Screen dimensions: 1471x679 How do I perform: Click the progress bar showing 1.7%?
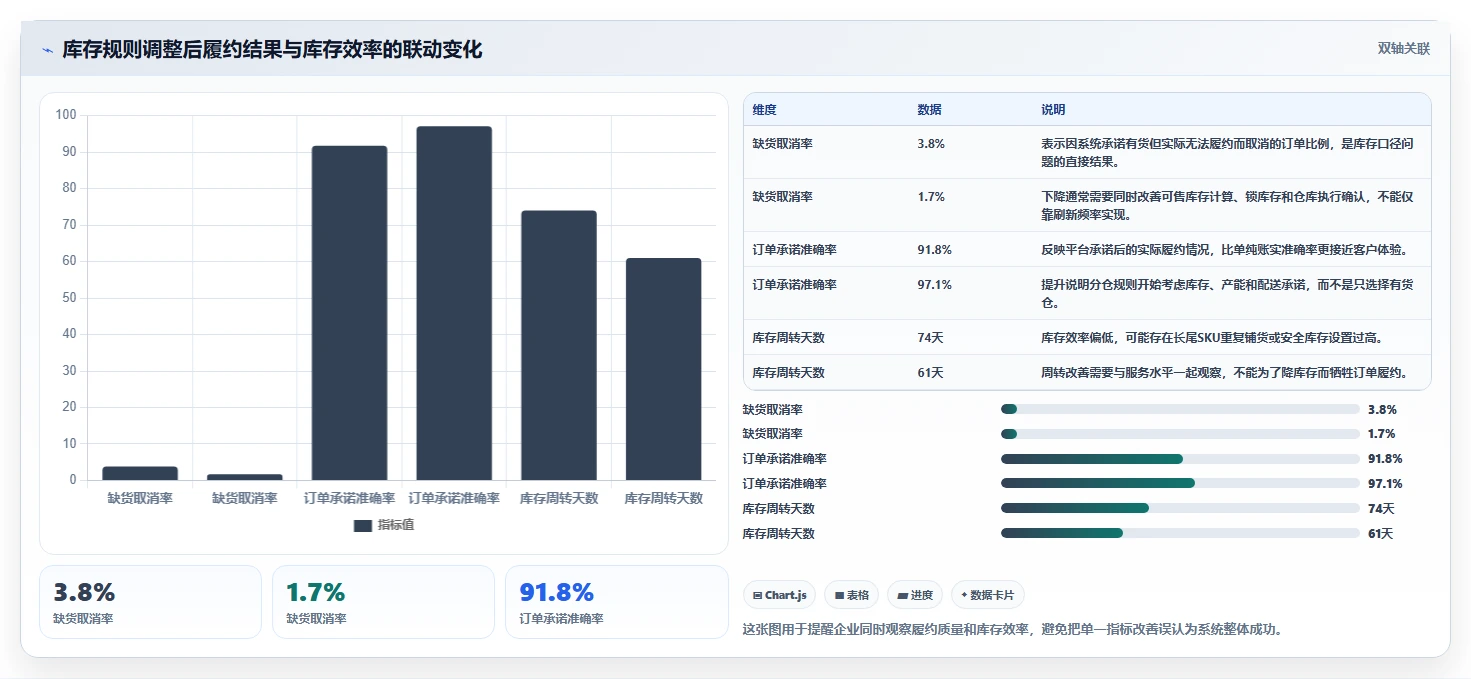1180,434
